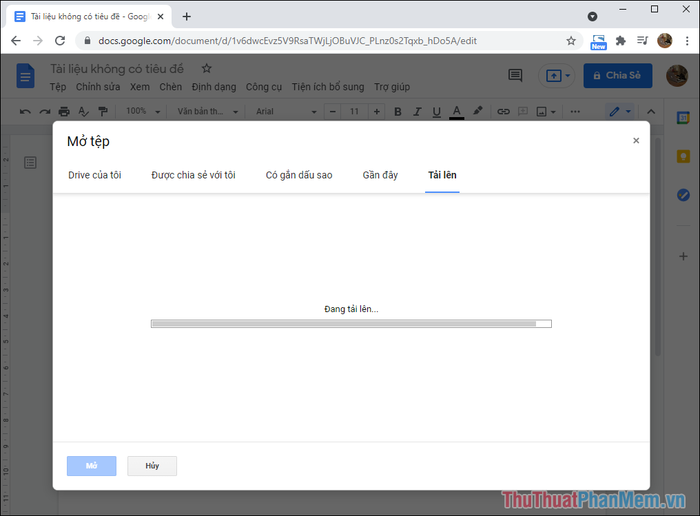The width and height of the screenshot is (700, 516).
Task: Switch to the Gần đây tab
Action: point(380,175)
